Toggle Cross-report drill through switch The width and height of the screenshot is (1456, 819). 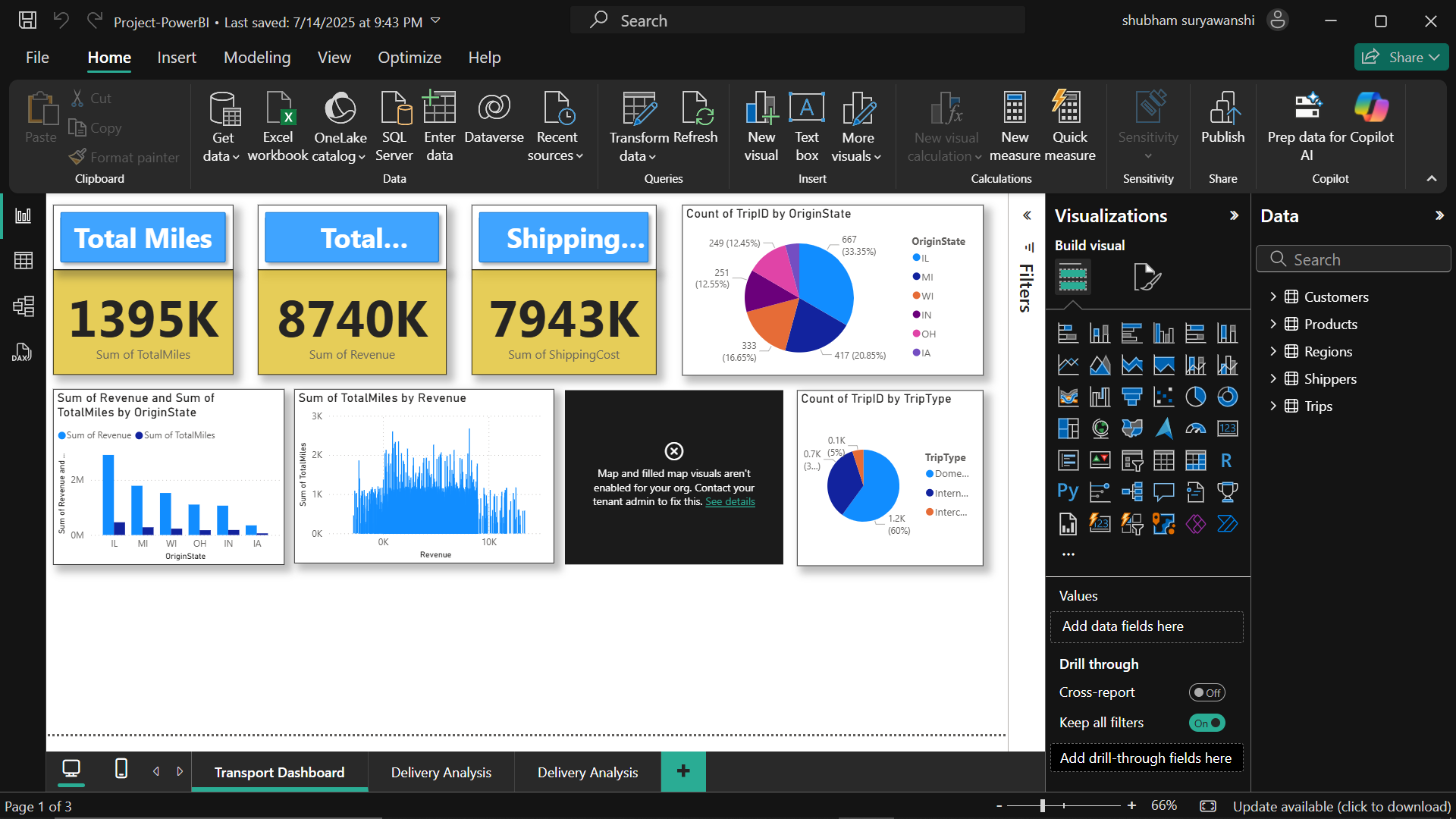pos(1207,692)
